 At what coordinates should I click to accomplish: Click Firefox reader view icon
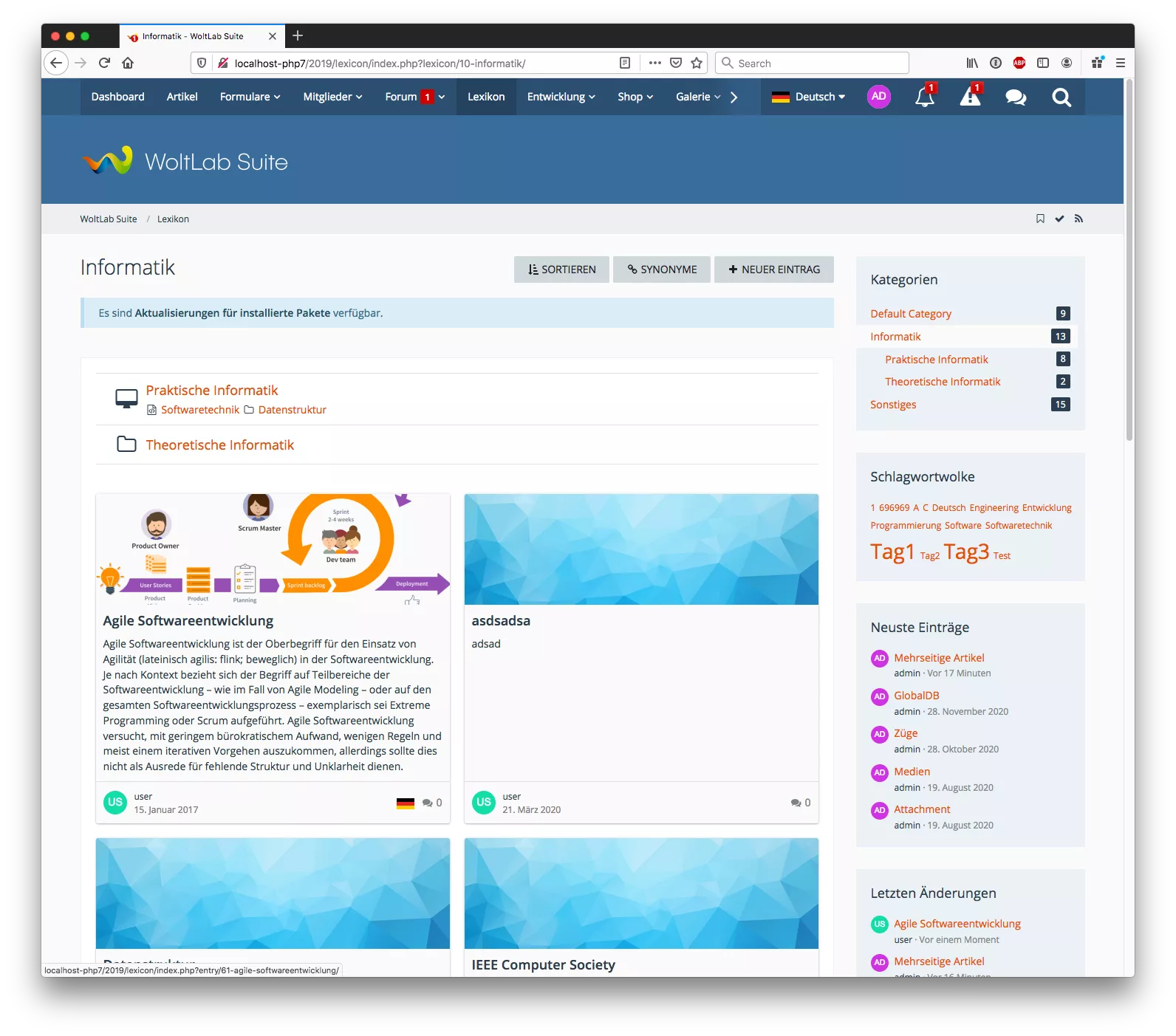point(625,63)
